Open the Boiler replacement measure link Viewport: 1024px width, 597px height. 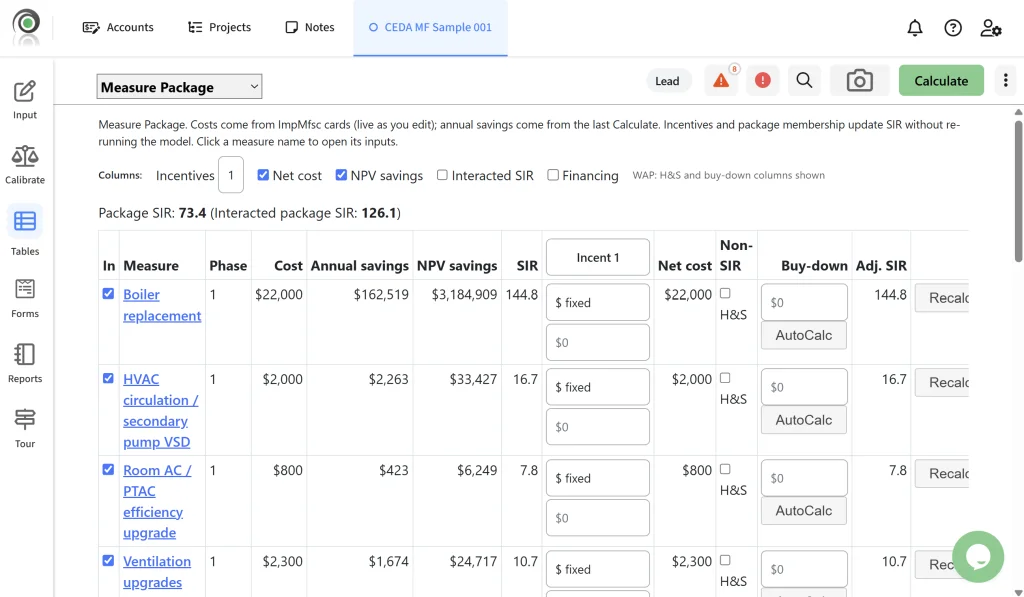(162, 305)
